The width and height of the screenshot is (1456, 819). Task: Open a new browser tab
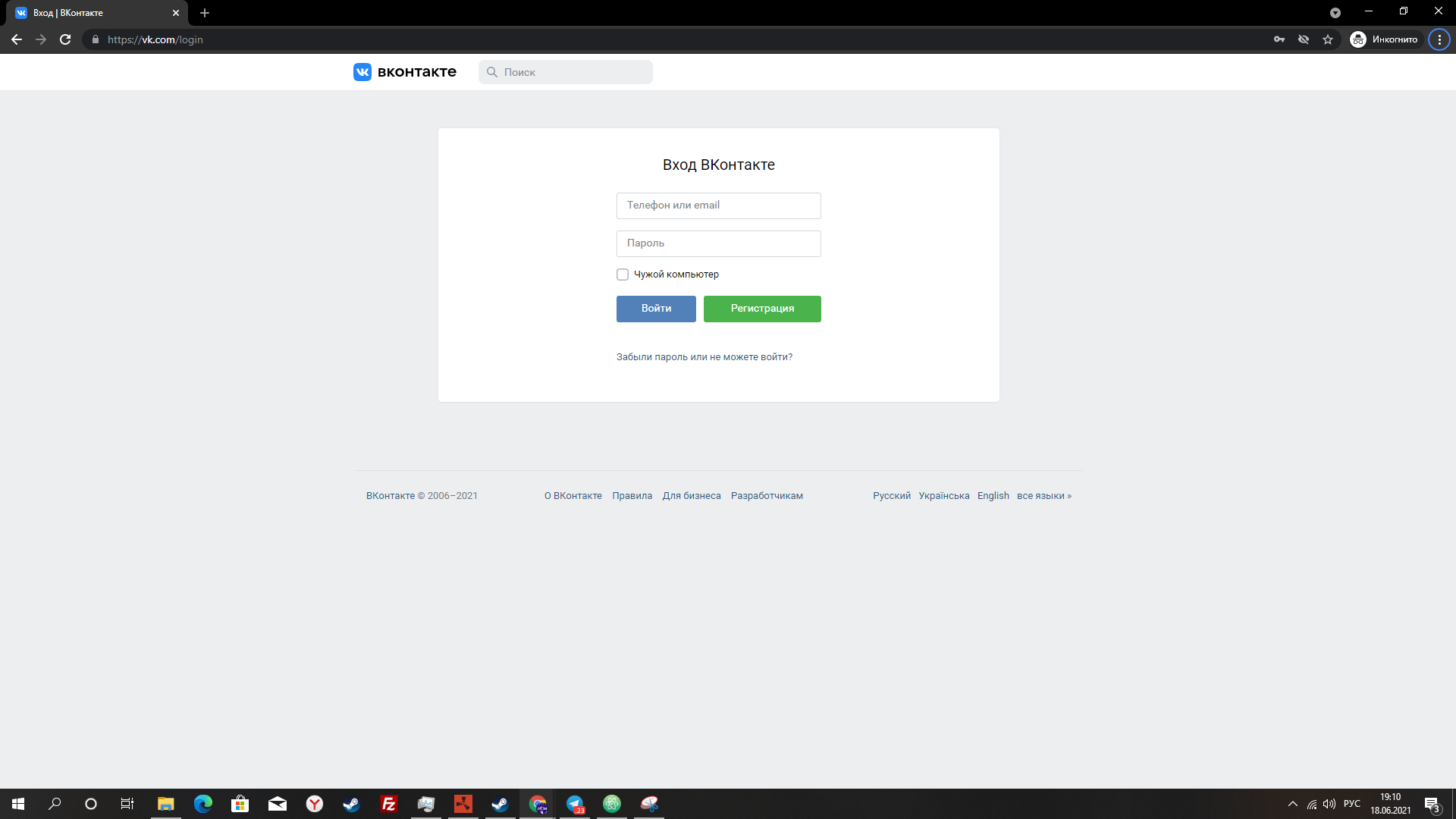coord(205,13)
